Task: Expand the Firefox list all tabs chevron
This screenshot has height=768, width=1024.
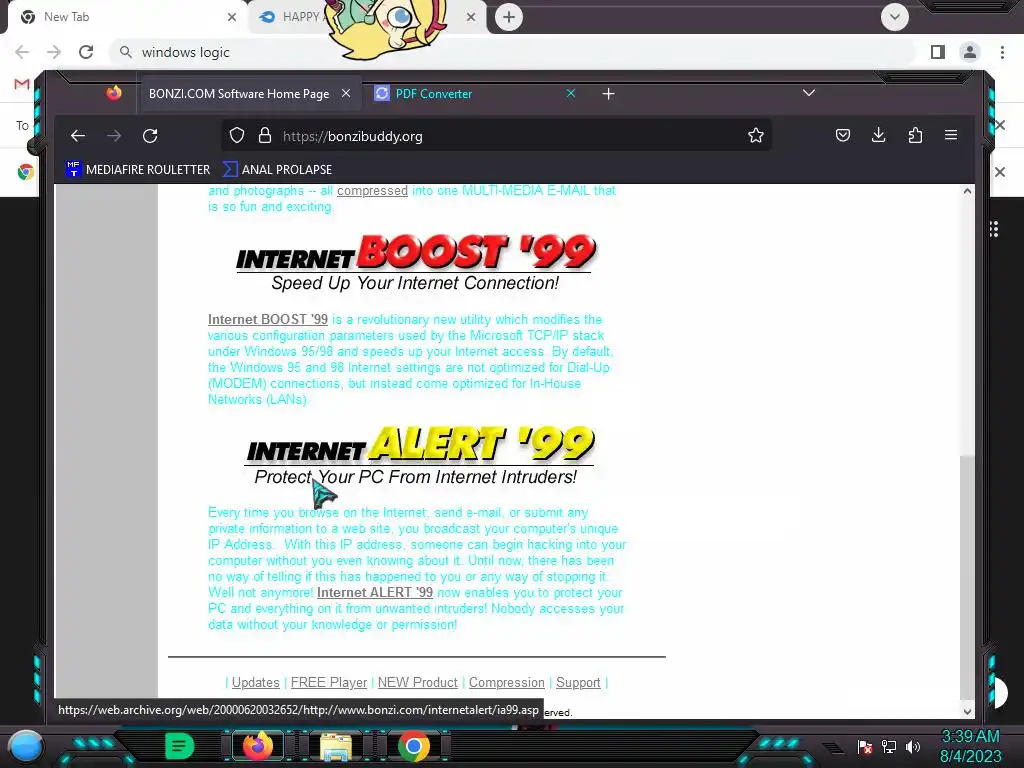Action: click(808, 93)
